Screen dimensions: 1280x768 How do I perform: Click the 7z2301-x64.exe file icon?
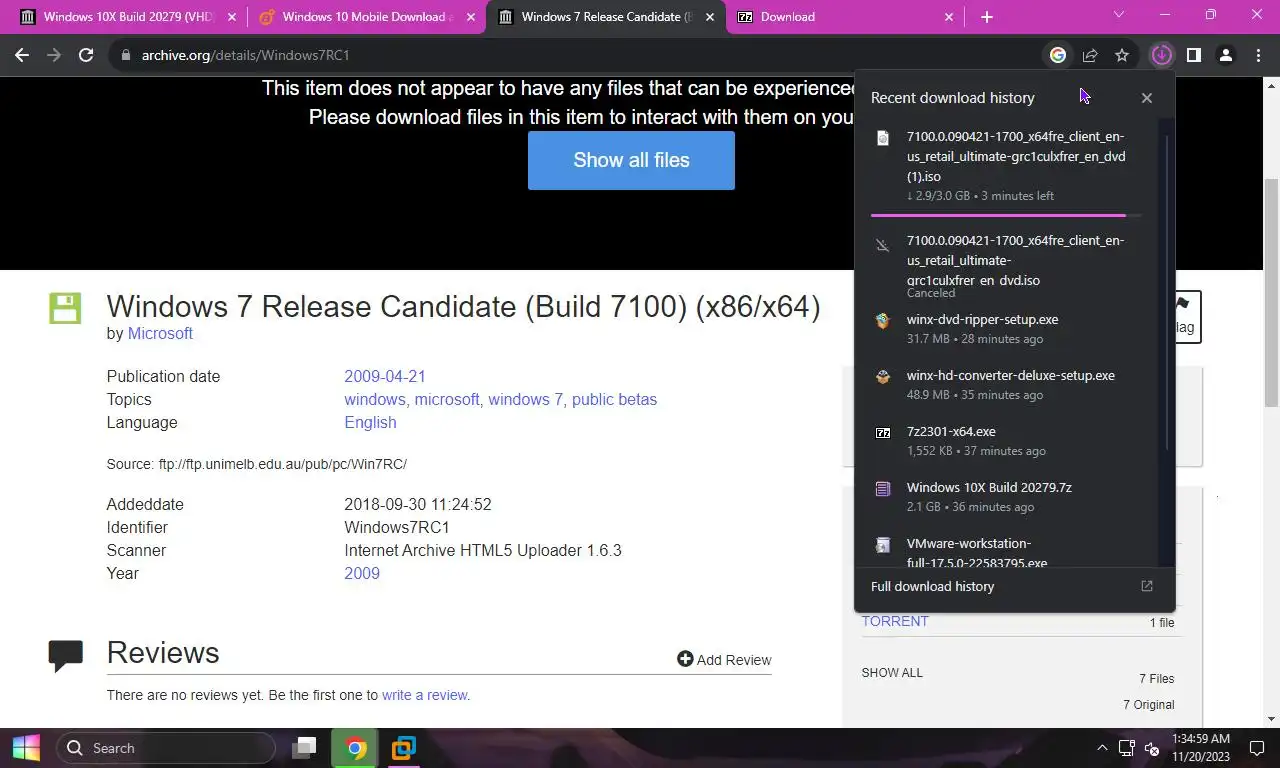(x=882, y=433)
